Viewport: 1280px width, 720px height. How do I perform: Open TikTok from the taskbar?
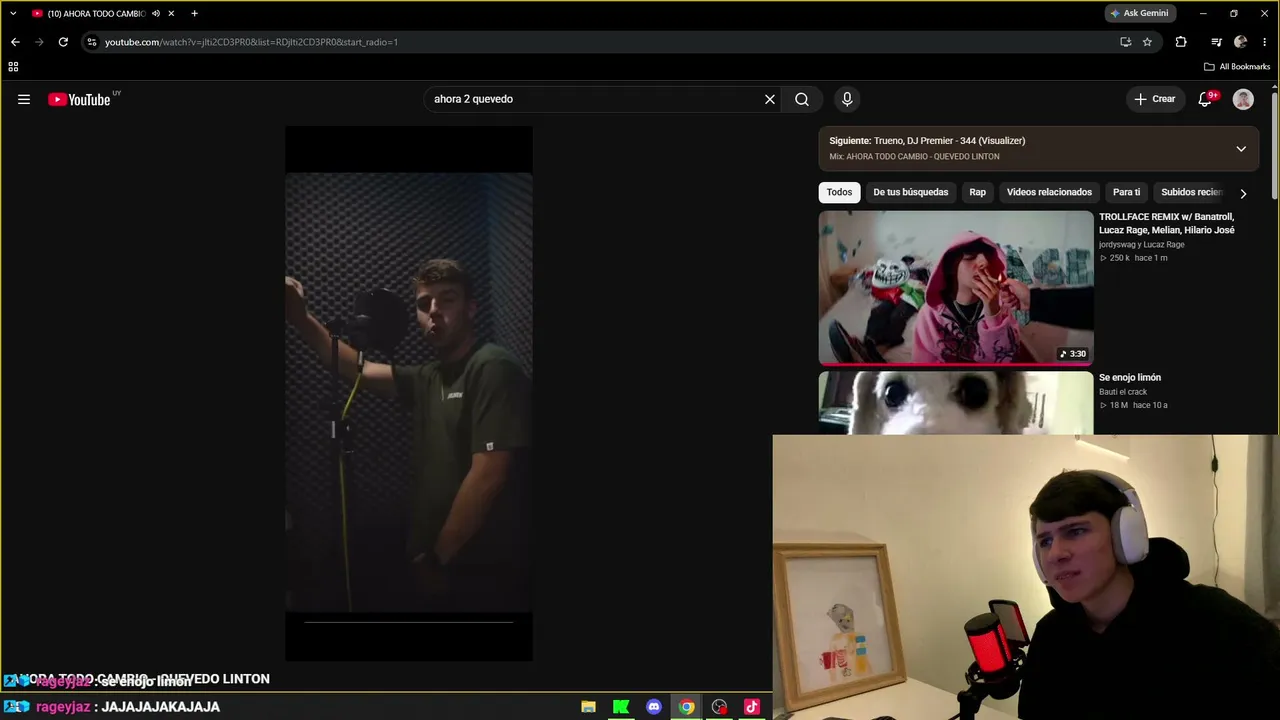pyautogui.click(x=752, y=707)
